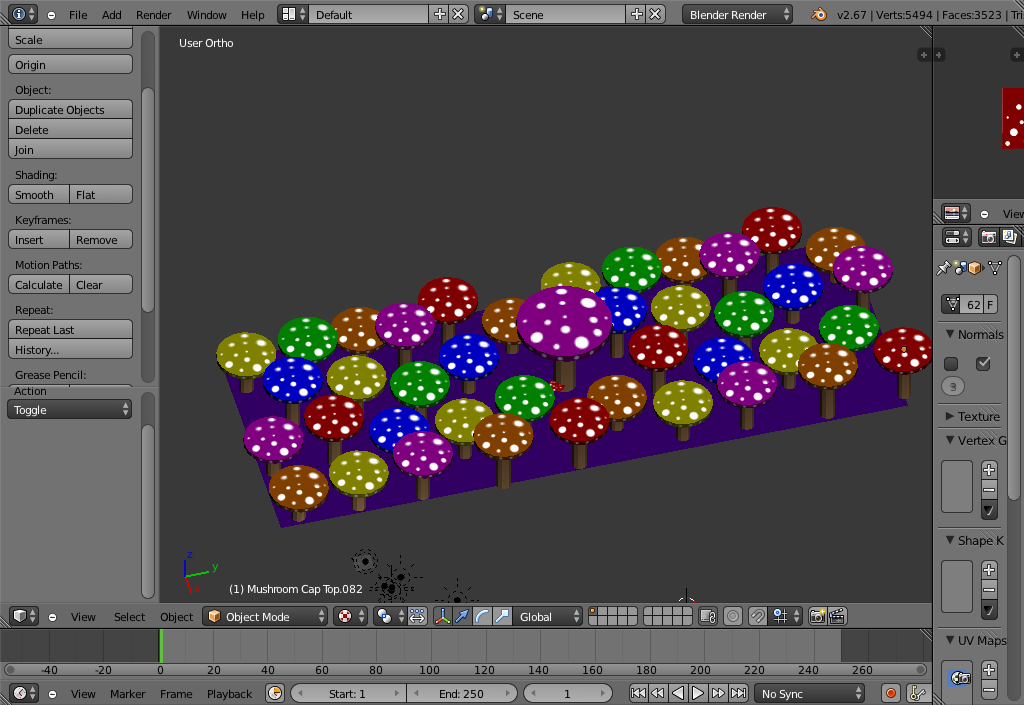This screenshot has width=1024, height=705.
Task: Click the OpenGL render camera icon
Action: (x=818, y=617)
